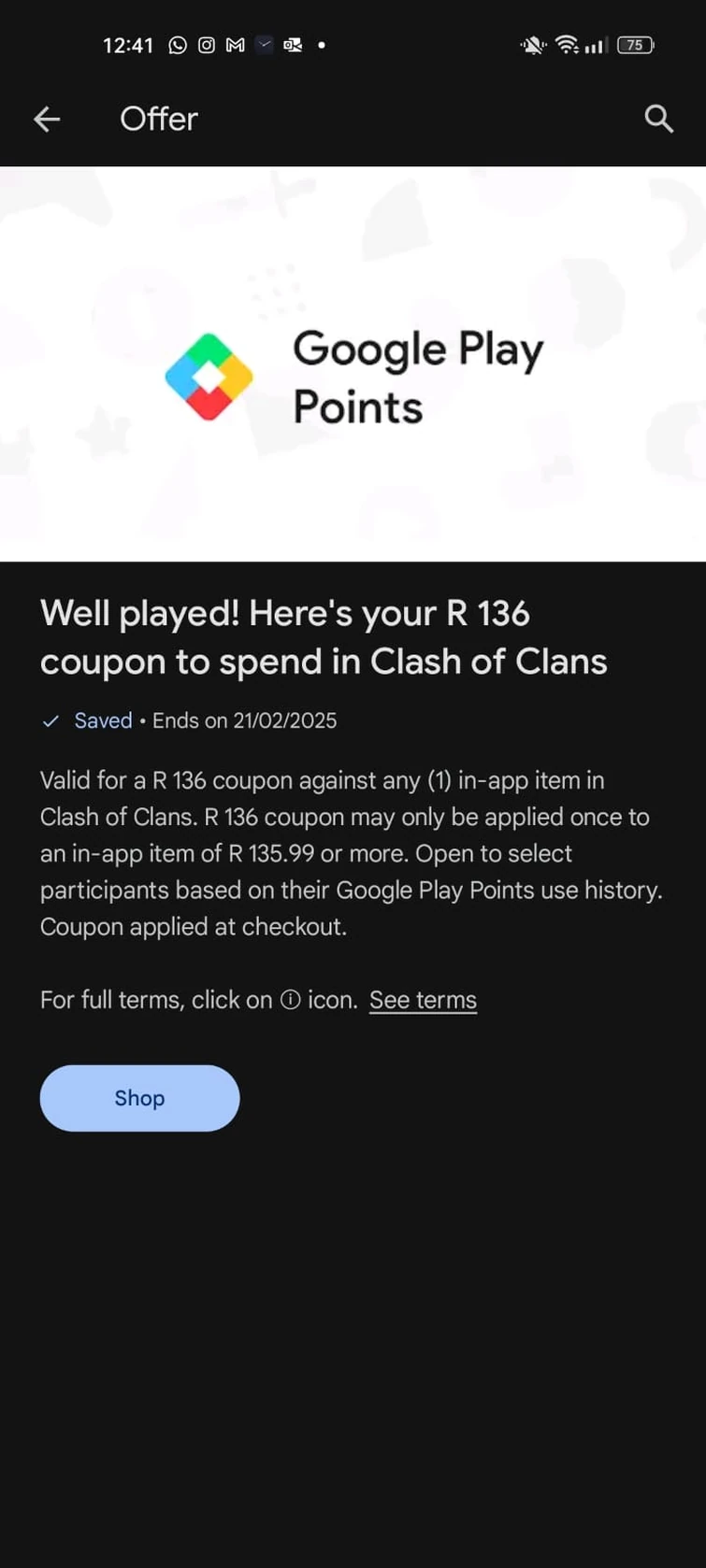Click the Offer title in the header
The width and height of the screenshot is (706, 1568).
(x=158, y=119)
